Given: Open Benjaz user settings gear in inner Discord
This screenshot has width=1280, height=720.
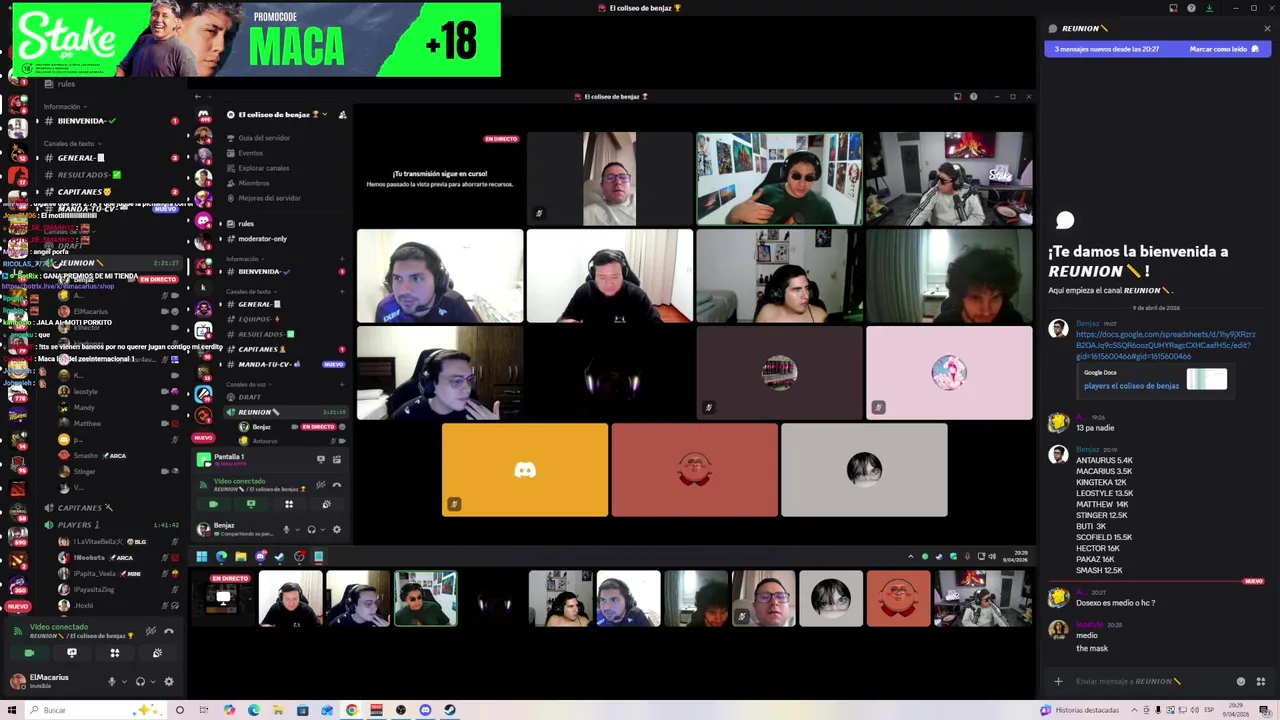Looking at the screenshot, I should pos(337,529).
